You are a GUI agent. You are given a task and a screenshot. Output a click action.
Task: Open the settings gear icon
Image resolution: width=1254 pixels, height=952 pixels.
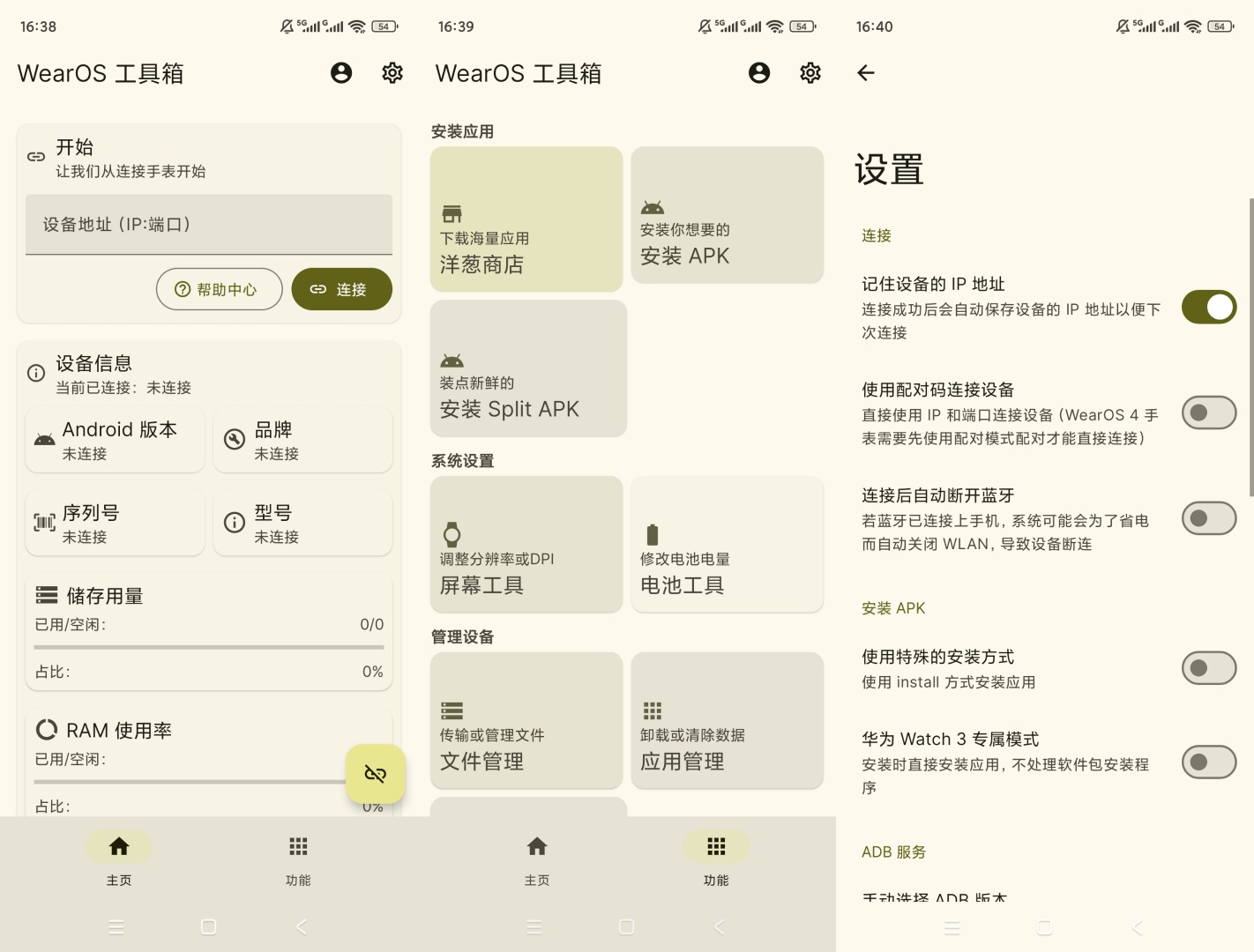pos(392,73)
